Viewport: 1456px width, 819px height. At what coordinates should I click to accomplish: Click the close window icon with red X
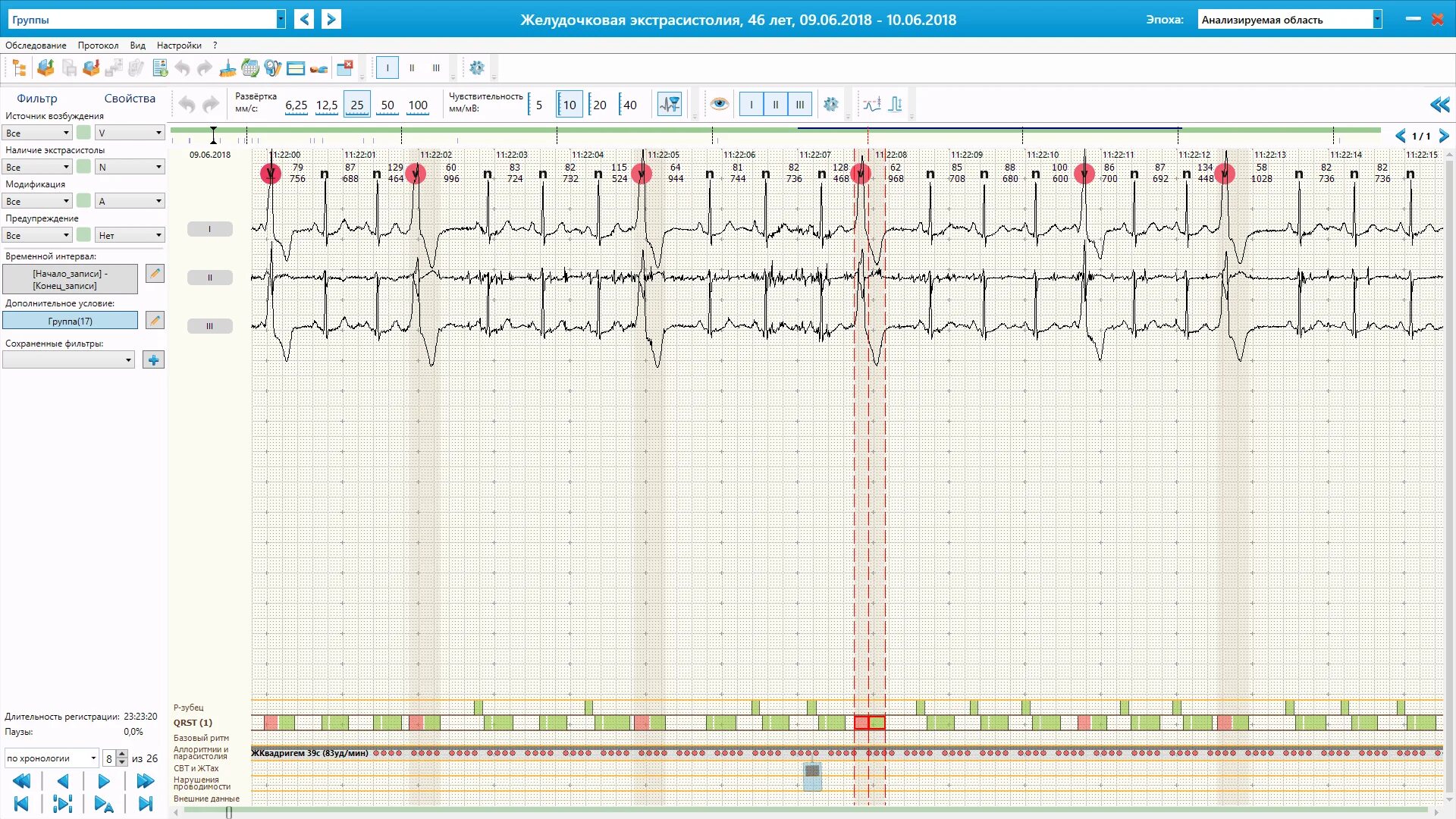pos(345,67)
